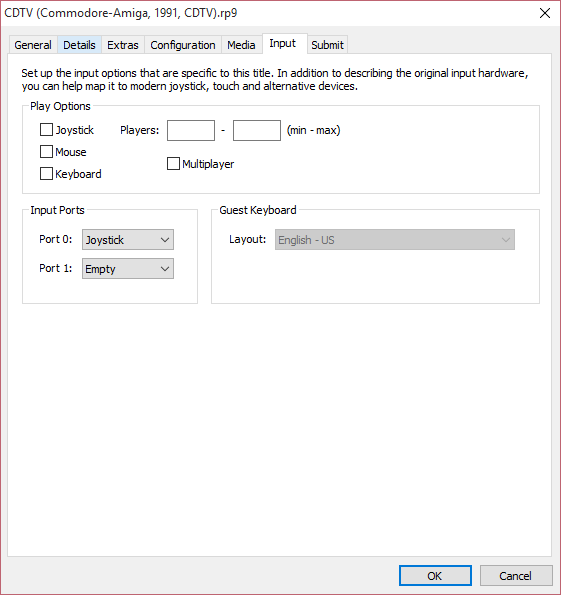561x595 pixels.
Task: Show the Media tab
Action: pos(241,45)
